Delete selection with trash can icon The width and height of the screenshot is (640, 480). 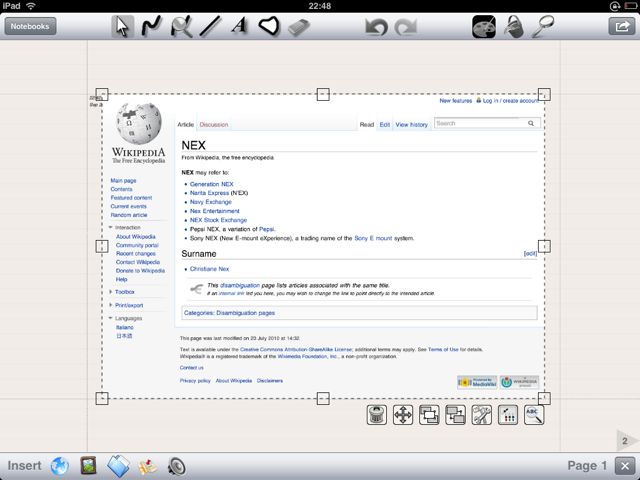point(376,415)
